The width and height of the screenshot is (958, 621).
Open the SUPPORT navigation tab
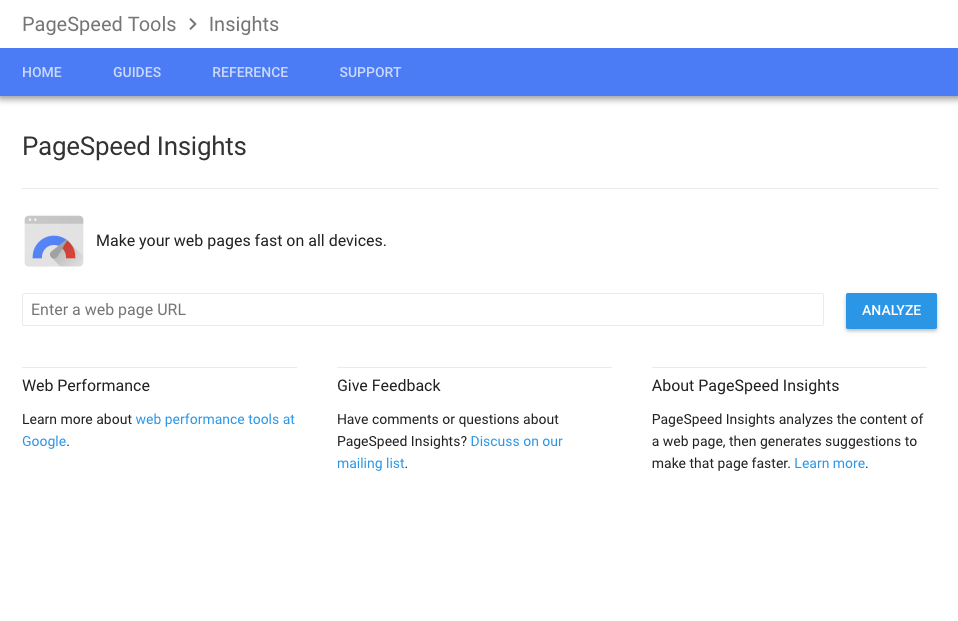370,72
